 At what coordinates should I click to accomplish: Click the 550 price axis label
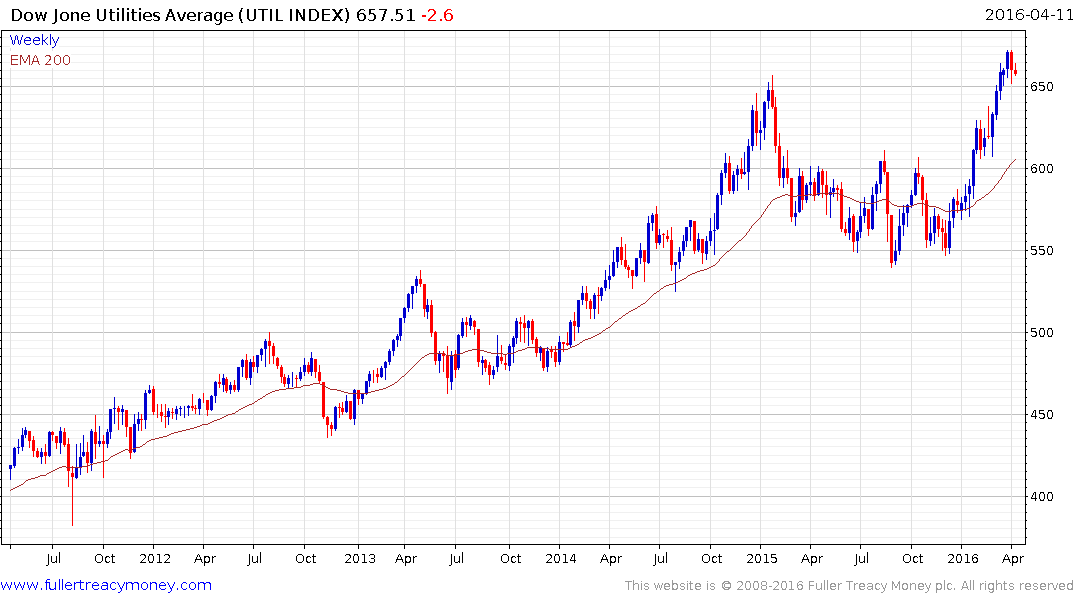click(x=1041, y=251)
